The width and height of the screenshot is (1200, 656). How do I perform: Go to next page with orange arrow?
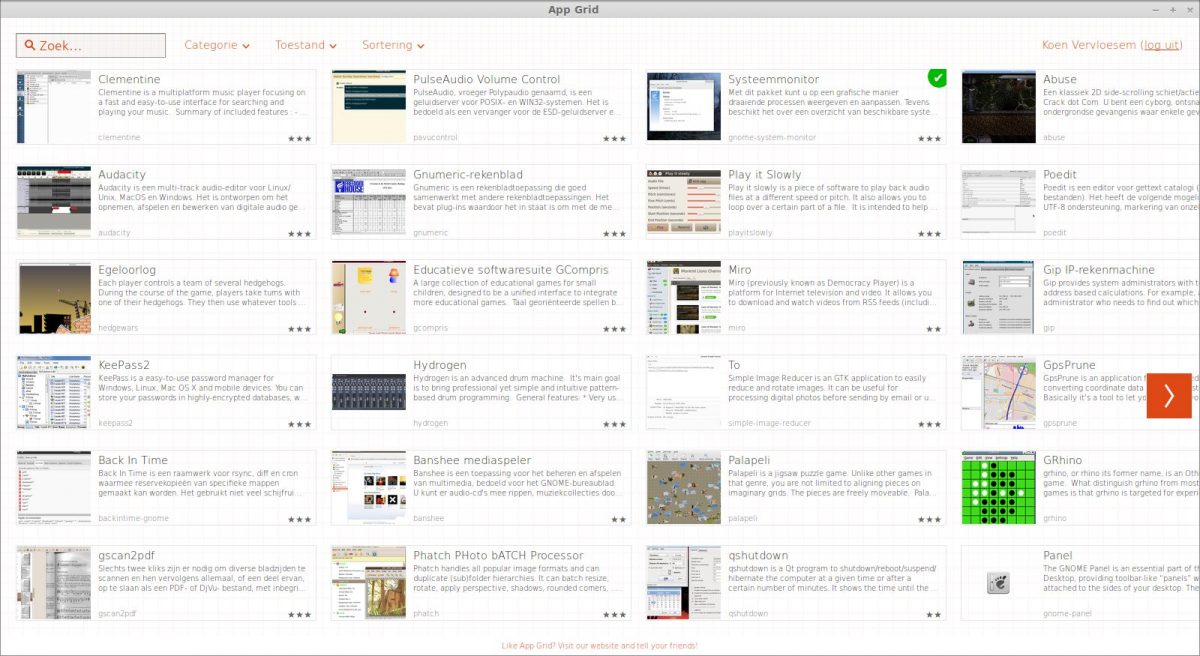coord(1168,395)
